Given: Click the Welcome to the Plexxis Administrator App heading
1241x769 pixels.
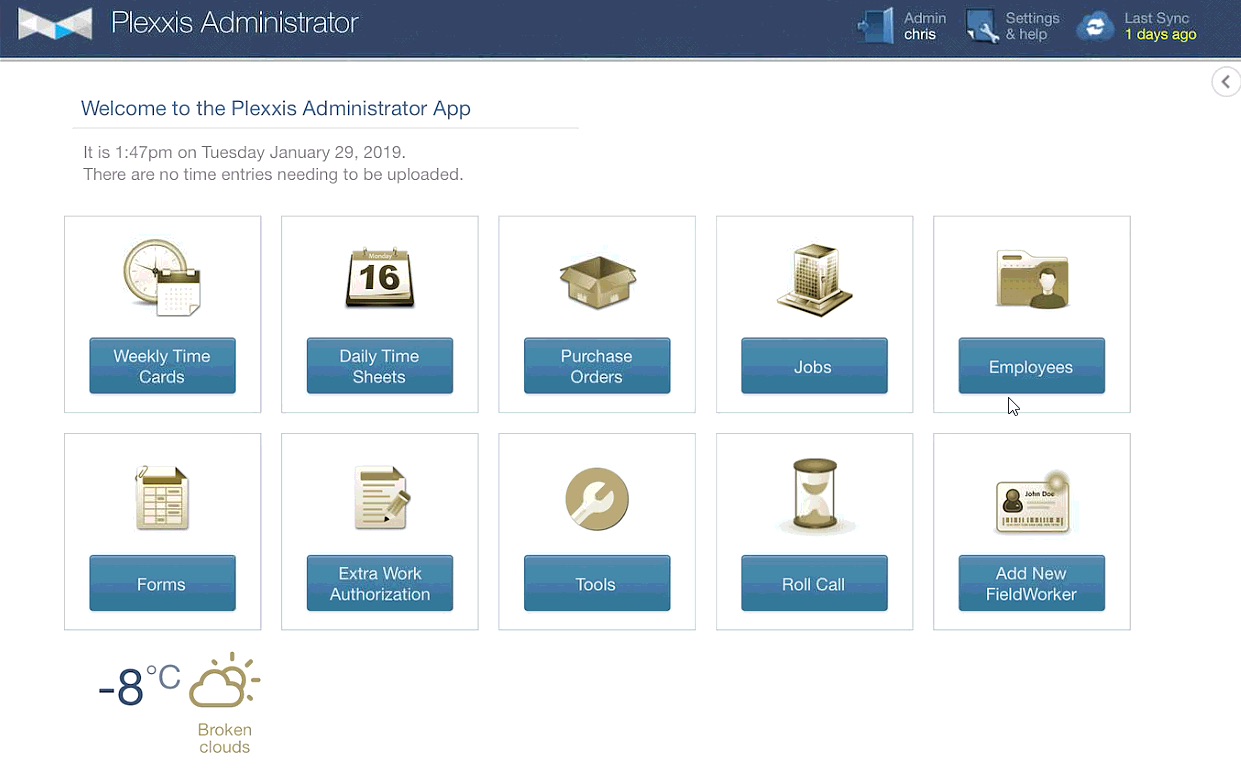Looking at the screenshot, I should (x=276, y=109).
